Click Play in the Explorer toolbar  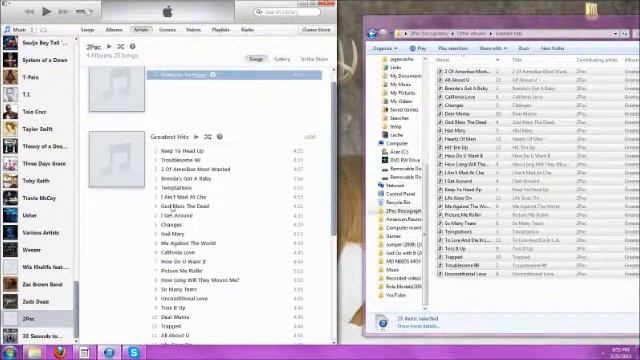point(418,48)
